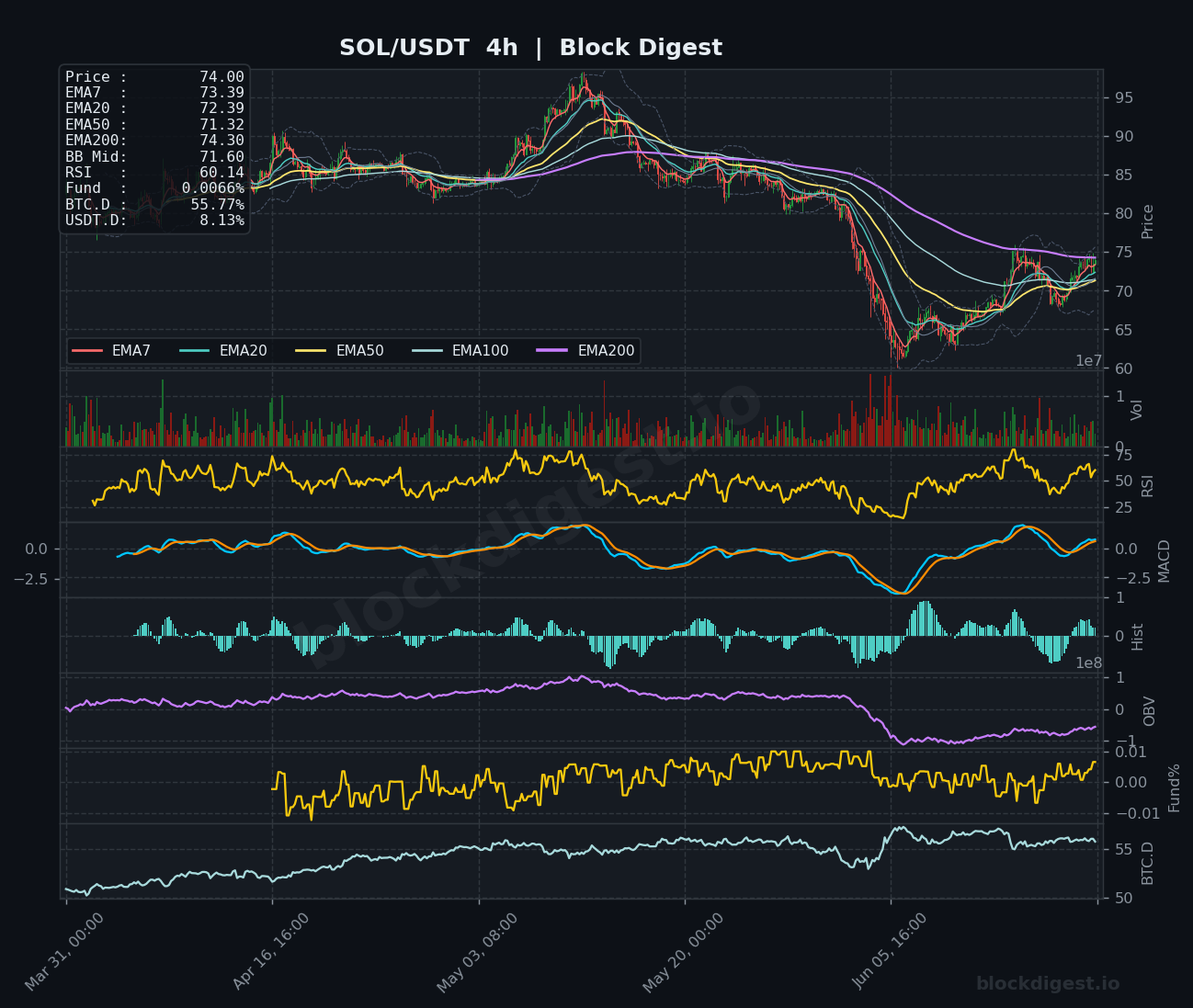Click the Price : 74.00 row in info box
The height and width of the screenshot is (1008, 1193).
point(154,77)
